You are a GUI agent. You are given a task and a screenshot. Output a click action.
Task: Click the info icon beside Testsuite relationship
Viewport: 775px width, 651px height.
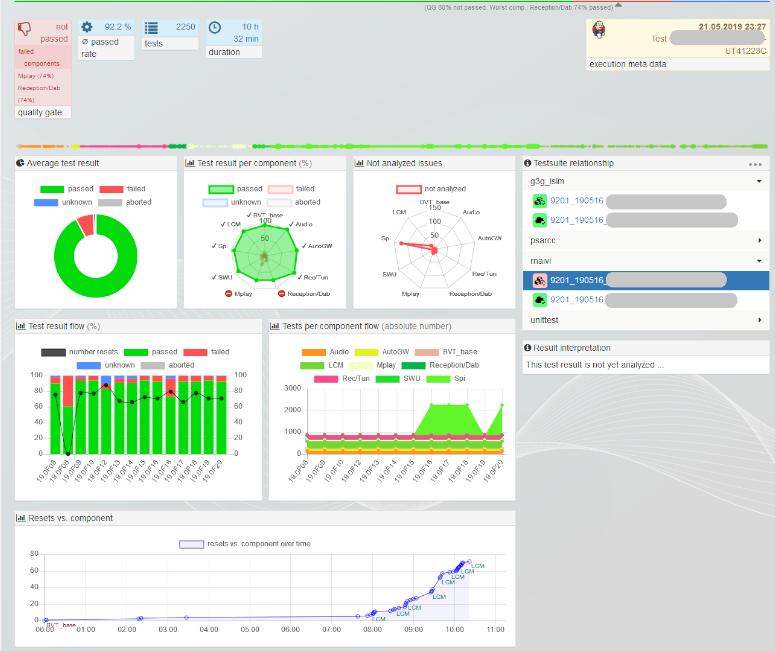pos(528,163)
